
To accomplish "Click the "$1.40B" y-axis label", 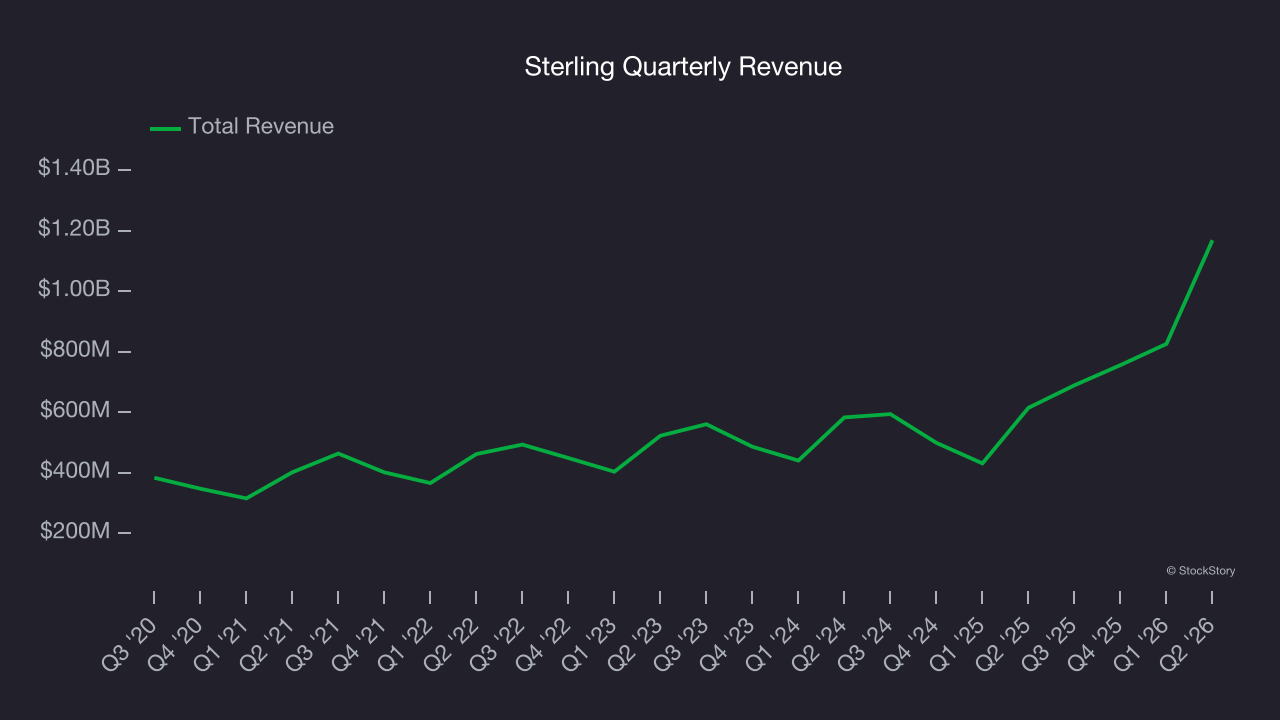I will (x=74, y=168).
